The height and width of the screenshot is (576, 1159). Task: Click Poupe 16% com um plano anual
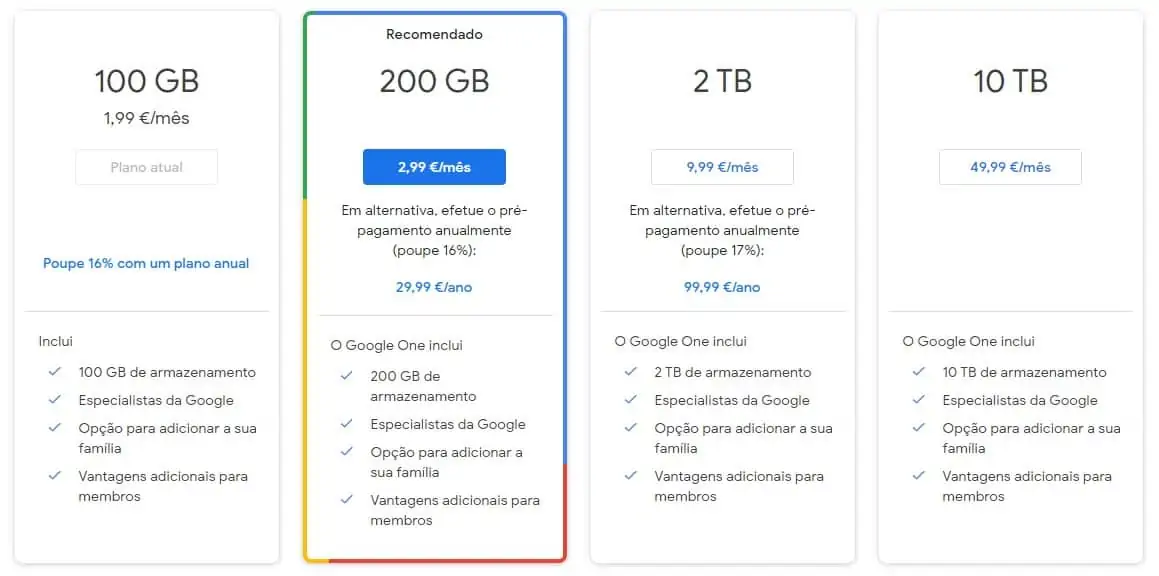[x=146, y=264]
